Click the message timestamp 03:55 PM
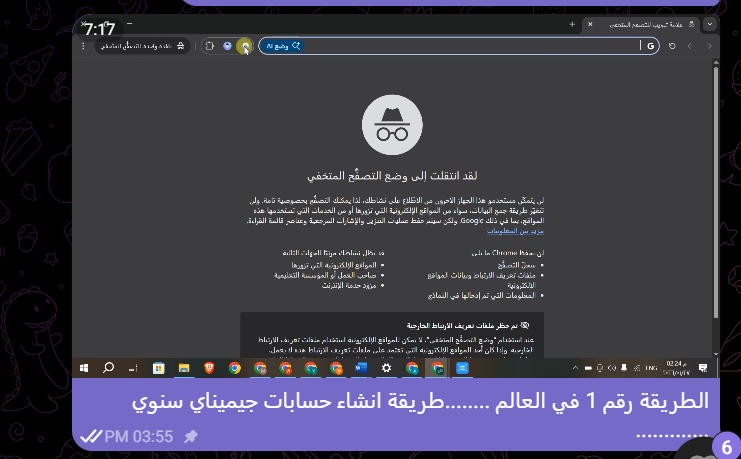The width and height of the screenshot is (741, 459). (139, 436)
